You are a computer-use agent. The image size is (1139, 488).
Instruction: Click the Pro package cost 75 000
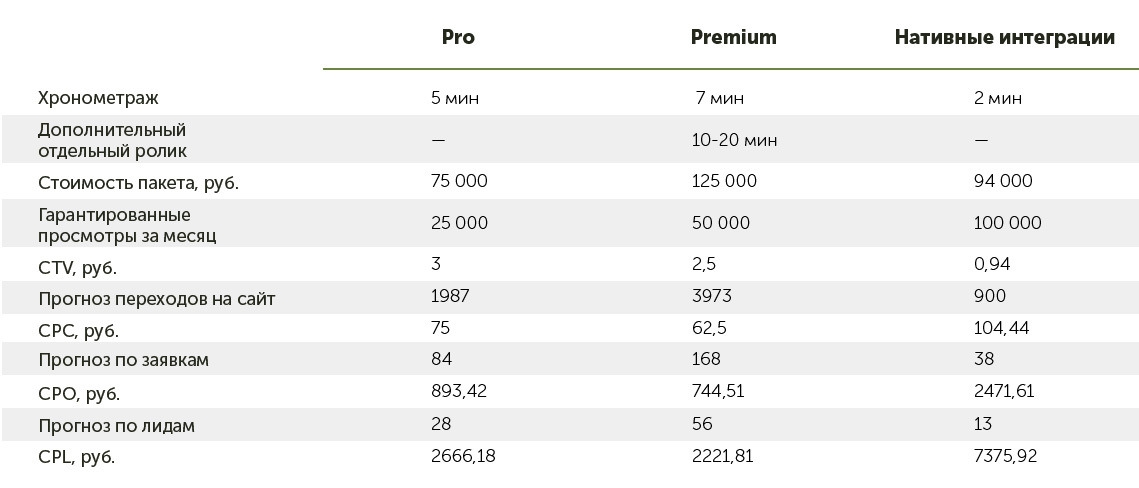(x=460, y=181)
